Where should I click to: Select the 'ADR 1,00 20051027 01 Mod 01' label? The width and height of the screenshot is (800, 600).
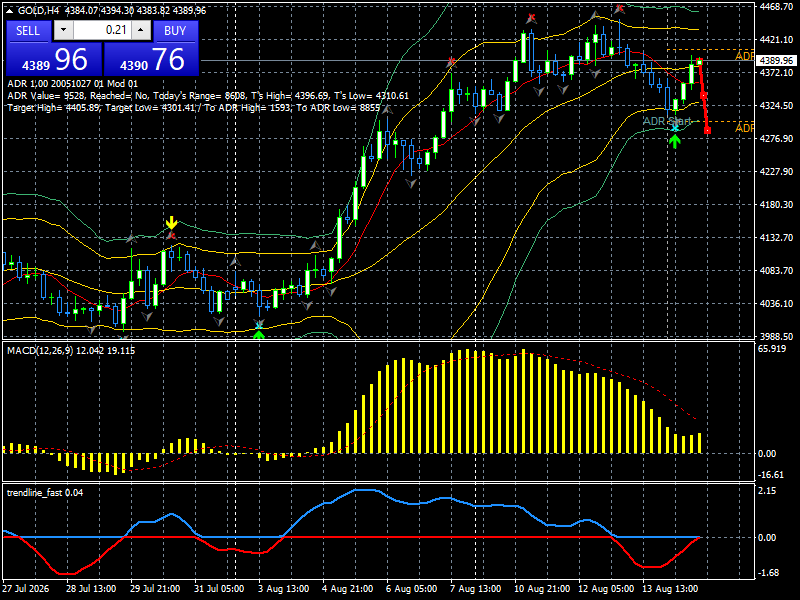pos(72,84)
